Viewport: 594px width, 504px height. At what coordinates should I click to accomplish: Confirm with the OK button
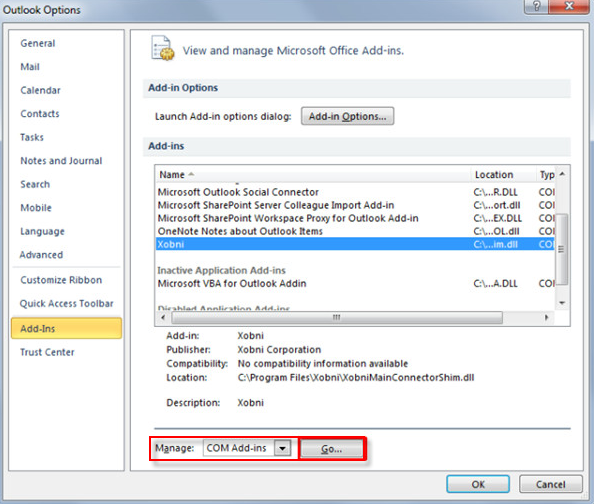478,484
